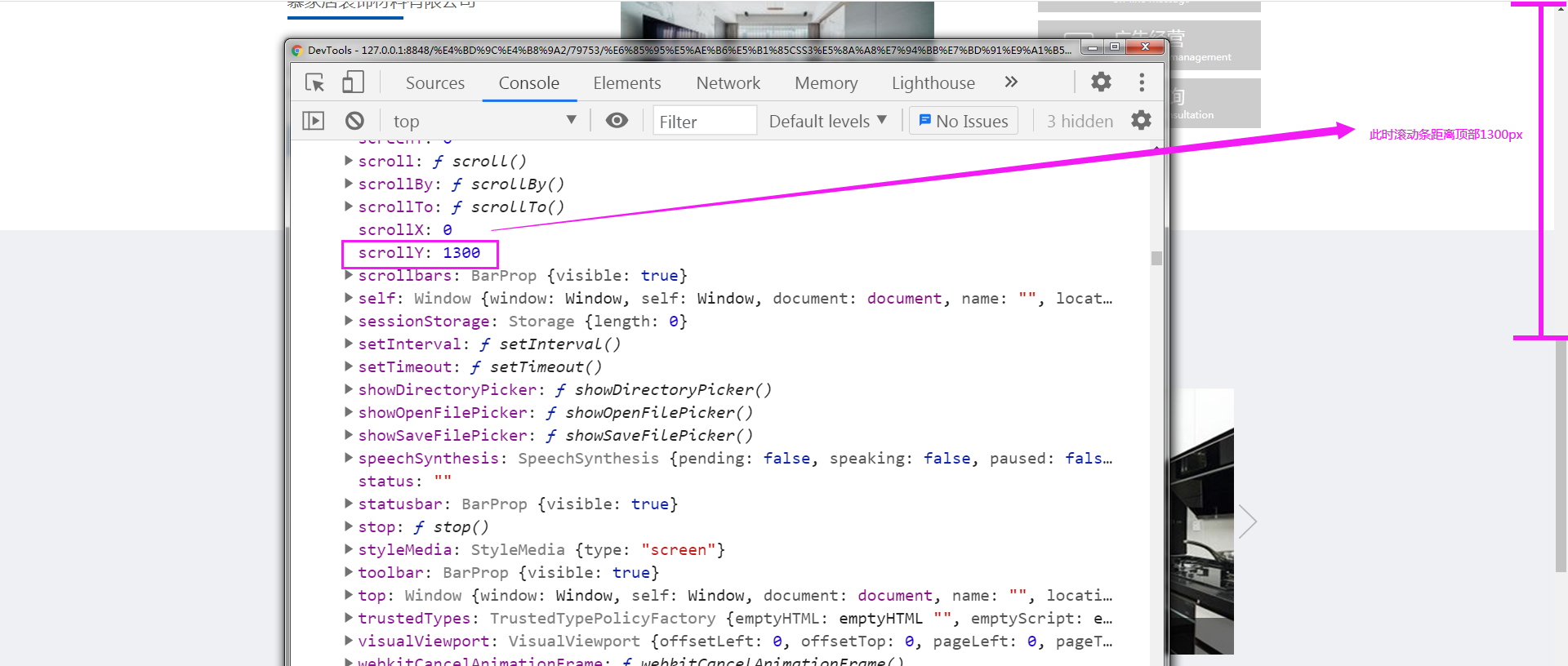Click the sessionStorage length value
Viewport: 1568px width, 666px height.
coord(673,322)
